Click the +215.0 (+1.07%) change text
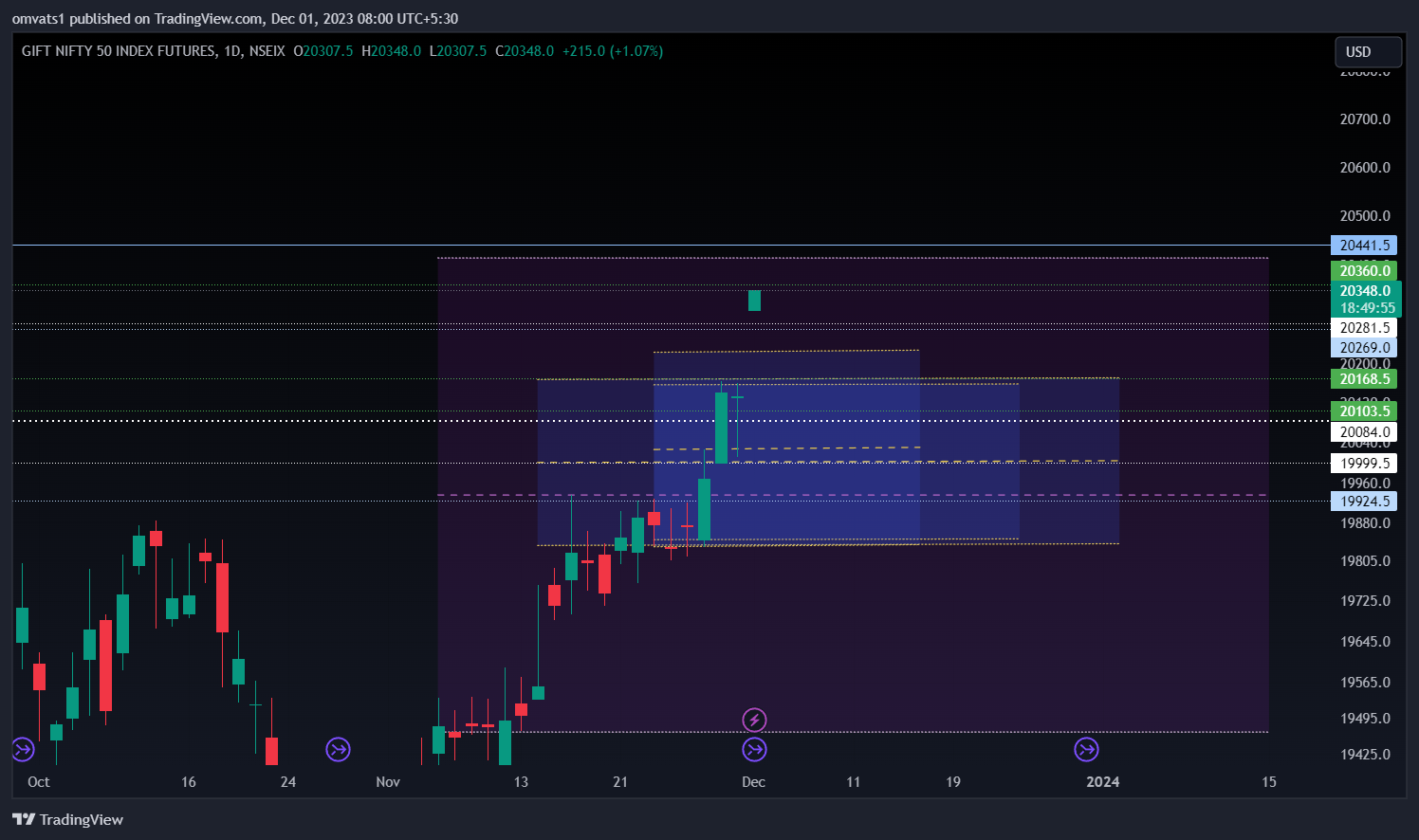The width and height of the screenshot is (1419, 840). (613, 51)
